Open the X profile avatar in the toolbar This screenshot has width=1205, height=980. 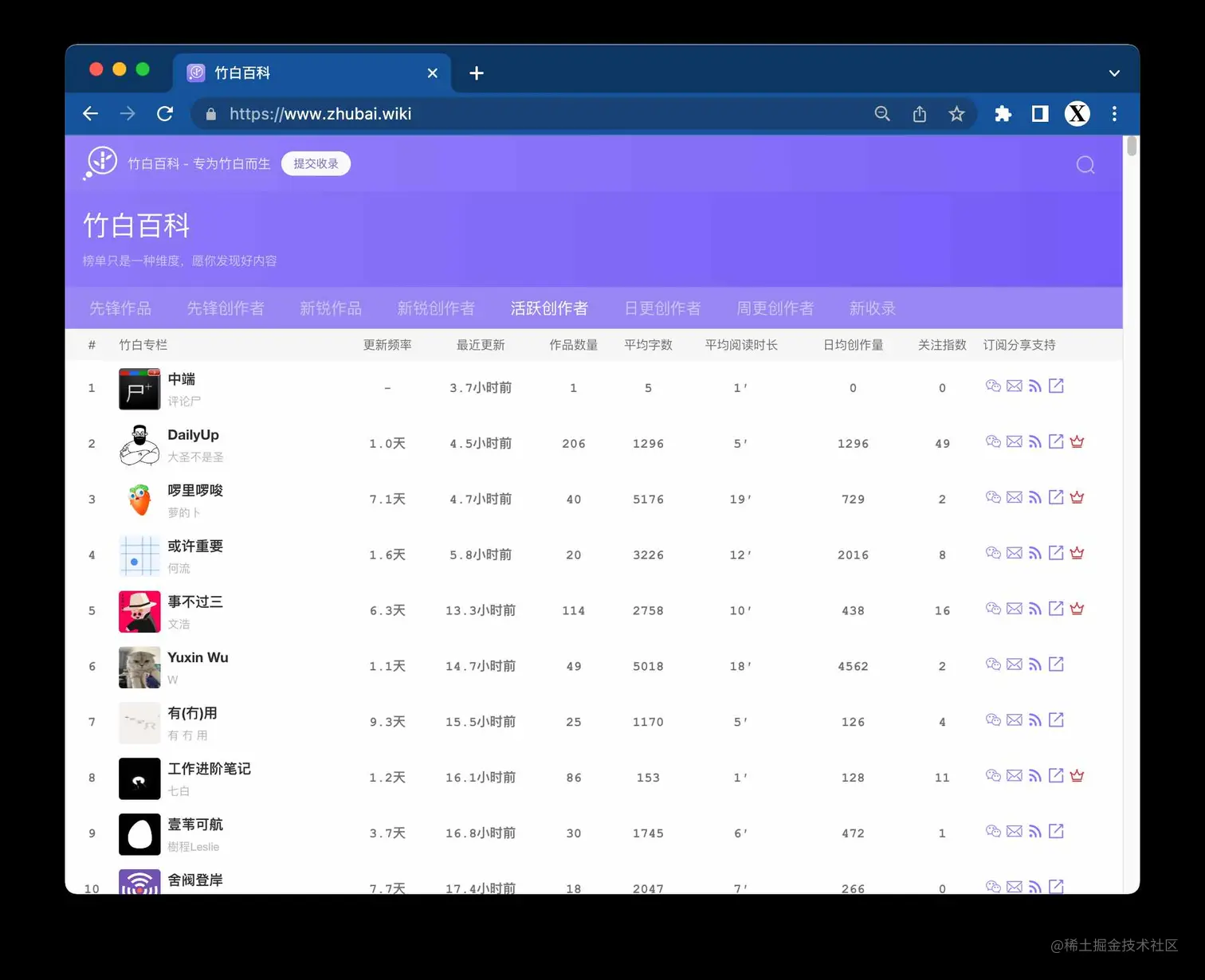click(1077, 114)
